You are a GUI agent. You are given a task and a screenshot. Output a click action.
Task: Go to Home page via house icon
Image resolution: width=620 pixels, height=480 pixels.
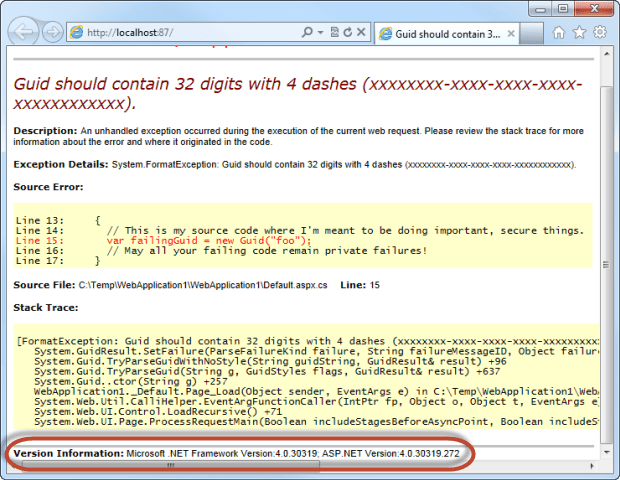point(558,32)
